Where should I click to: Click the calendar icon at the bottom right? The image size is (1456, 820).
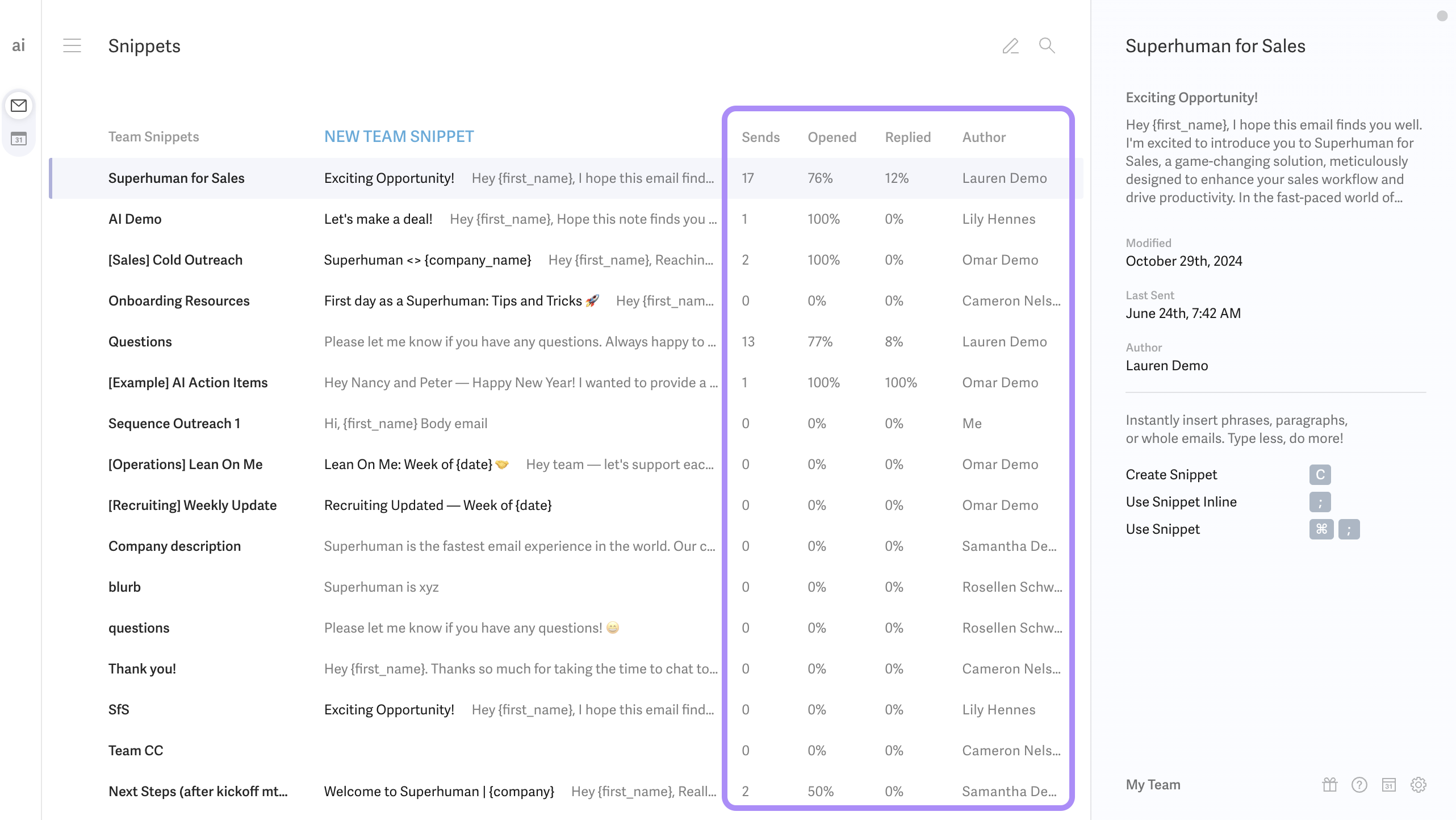click(x=1388, y=784)
